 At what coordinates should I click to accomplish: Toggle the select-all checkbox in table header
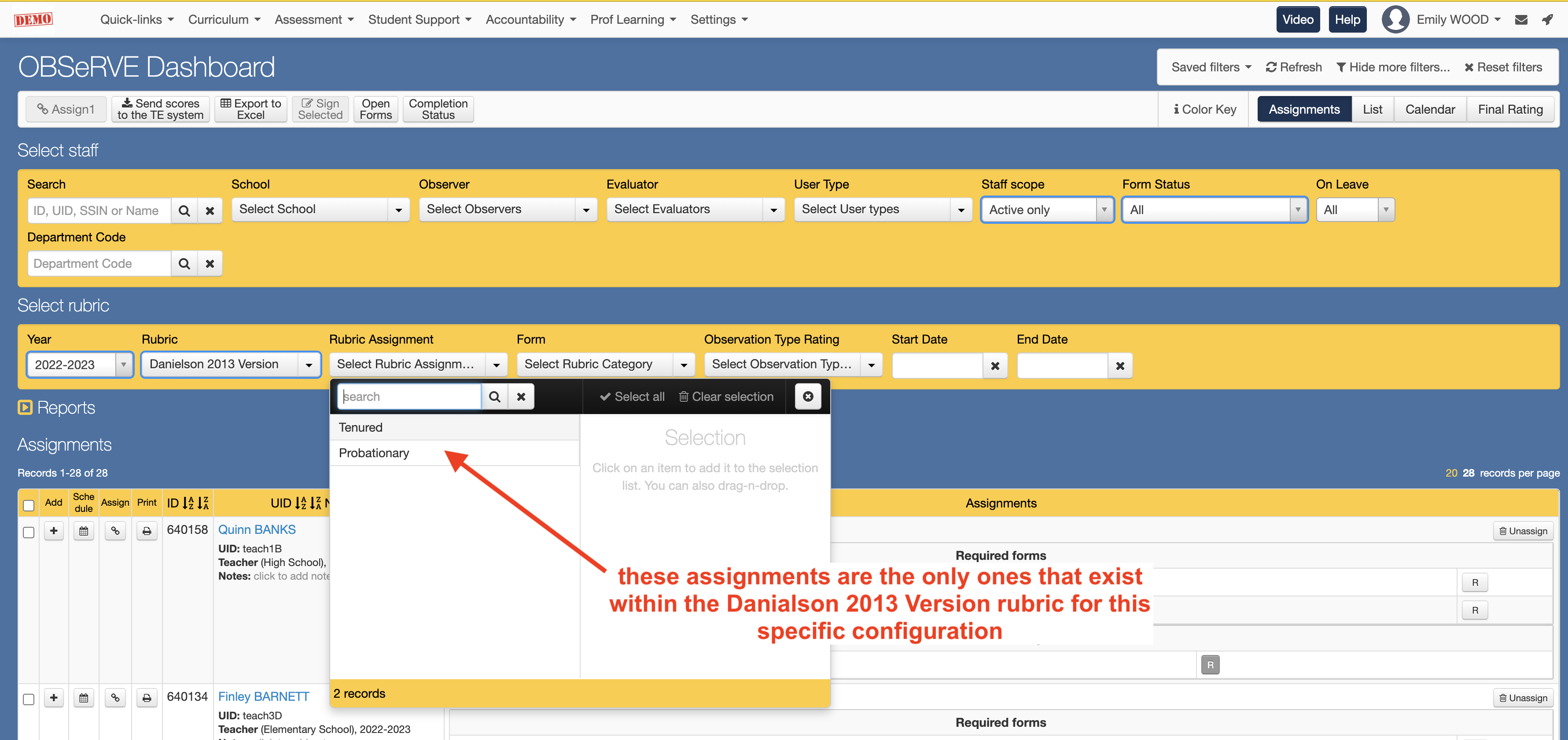(x=29, y=505)
